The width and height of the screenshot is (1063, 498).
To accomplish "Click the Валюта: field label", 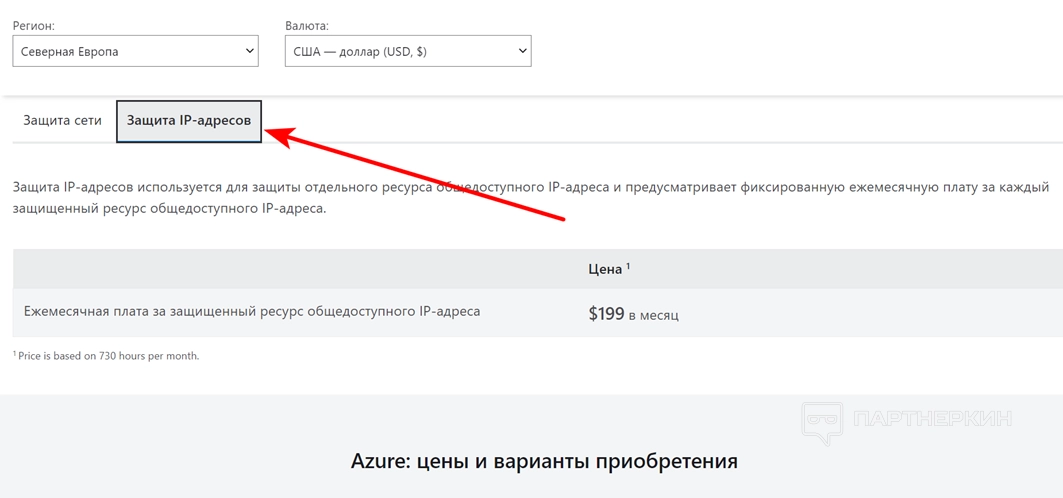I will coord(306,26).
